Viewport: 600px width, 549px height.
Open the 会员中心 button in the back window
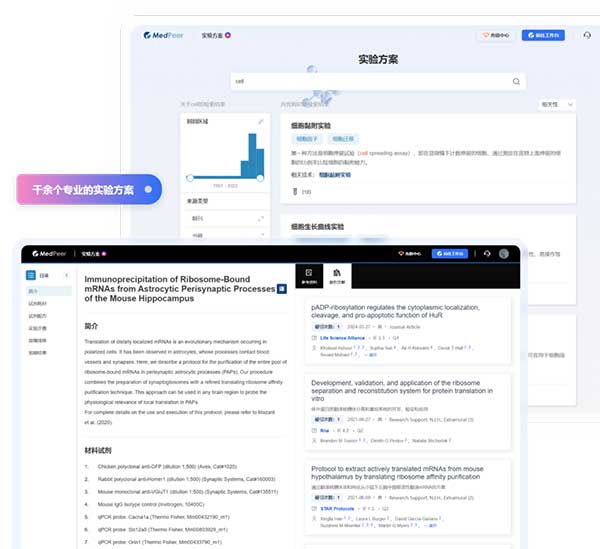(x=496, y=35)
